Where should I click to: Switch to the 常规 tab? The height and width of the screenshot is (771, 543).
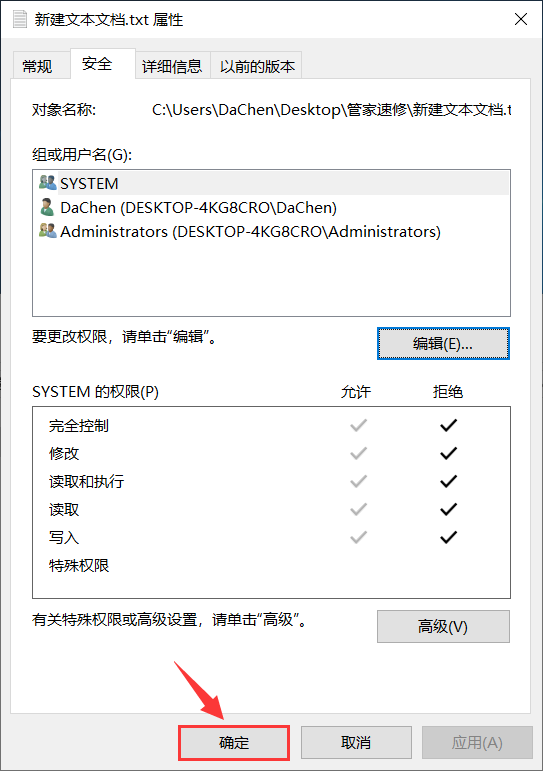38,65
